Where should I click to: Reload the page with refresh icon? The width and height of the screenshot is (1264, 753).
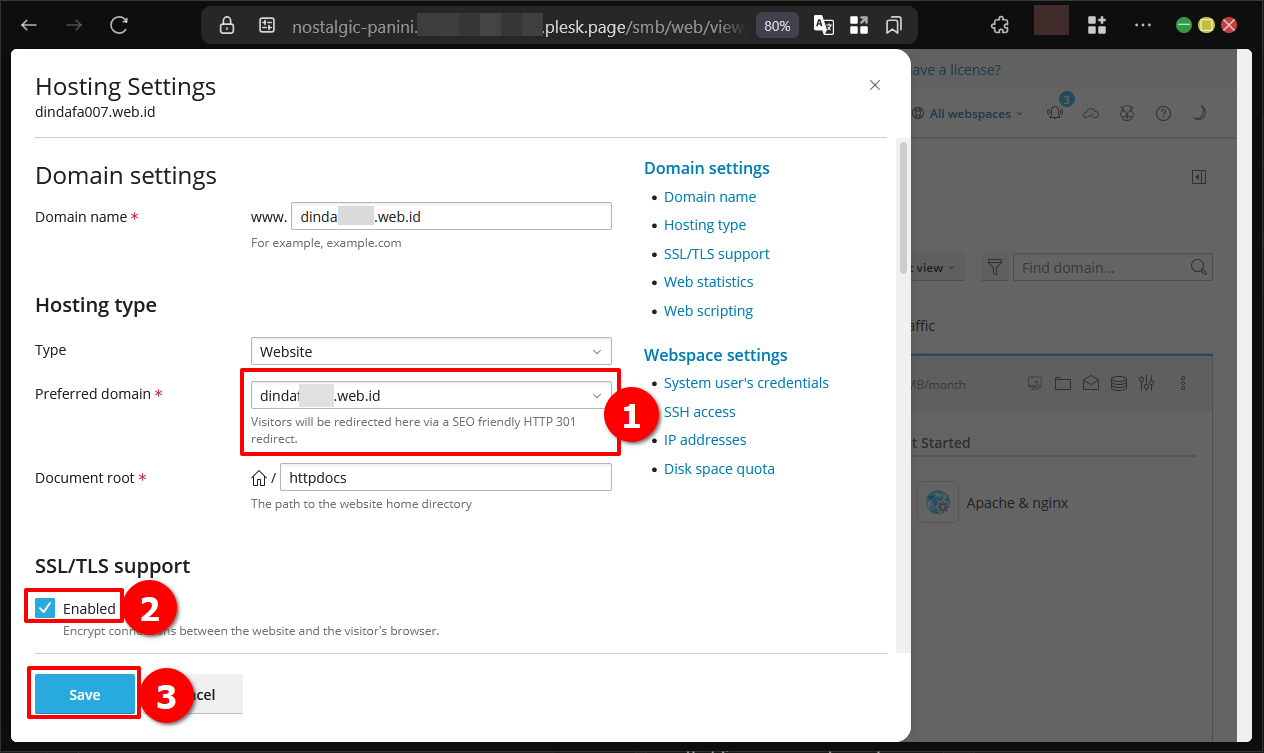[119, 26]
